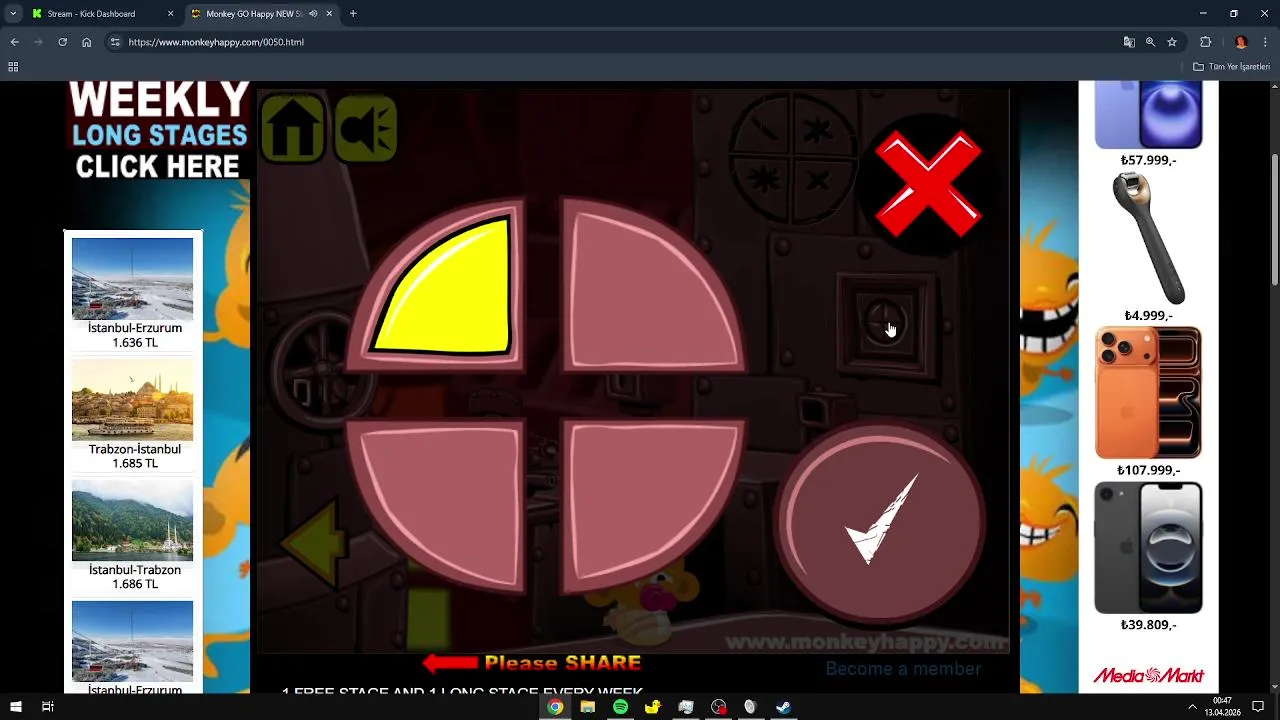The image size is (1280, 720).
Task: Click the game's green home icon
Action: point(293,128)
